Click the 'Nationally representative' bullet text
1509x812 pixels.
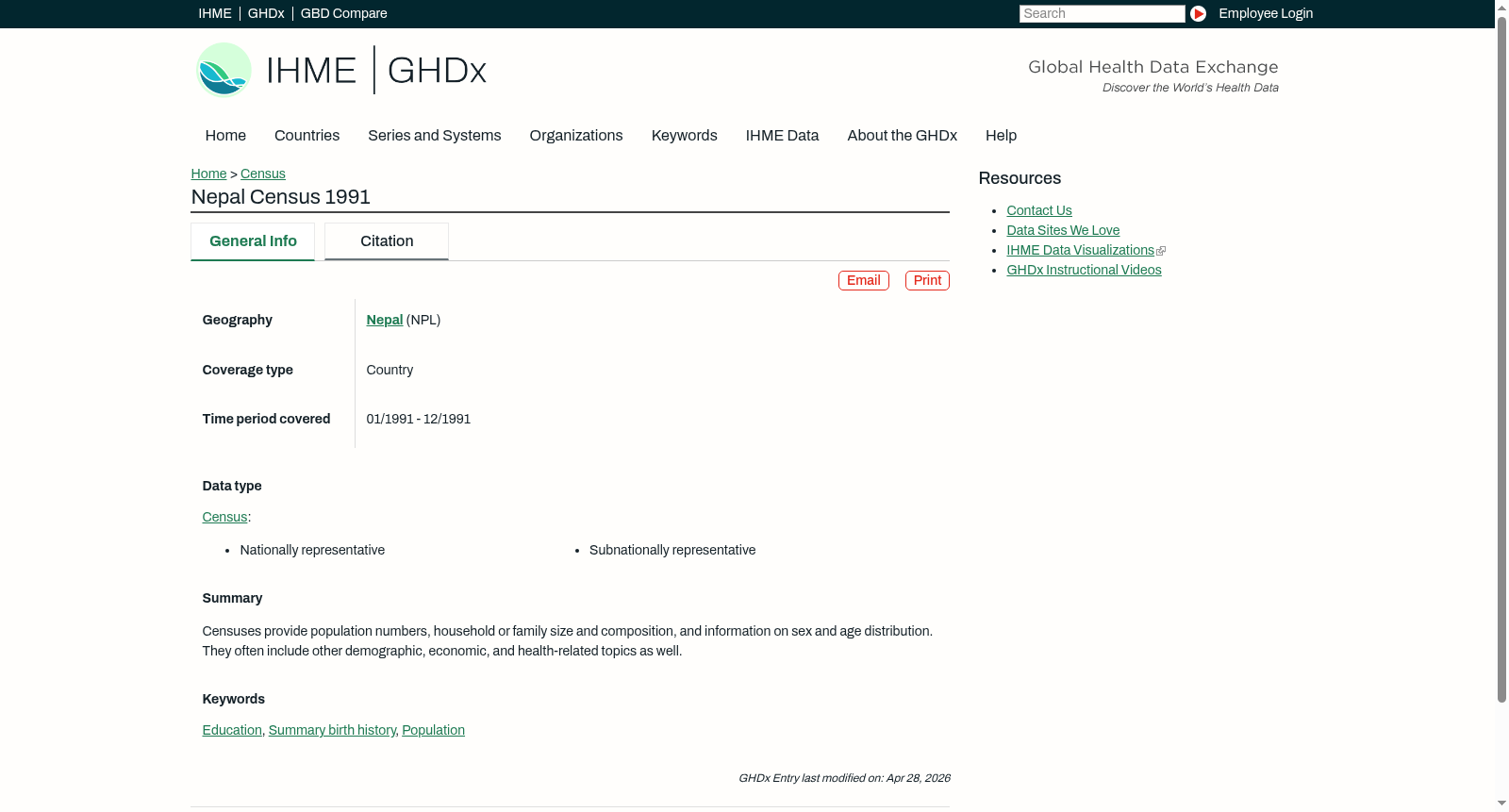click(312, 550)
